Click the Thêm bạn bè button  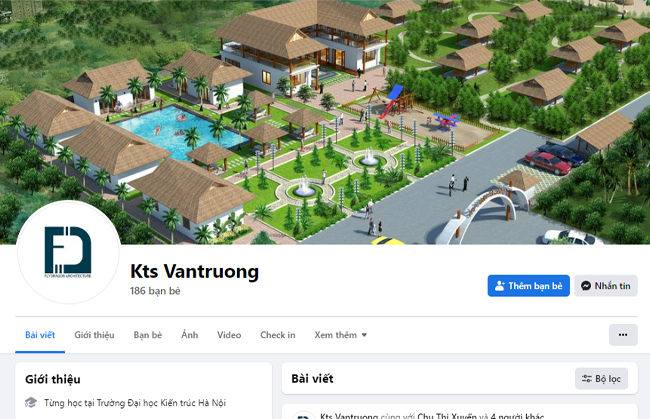(x=529, y=286)
